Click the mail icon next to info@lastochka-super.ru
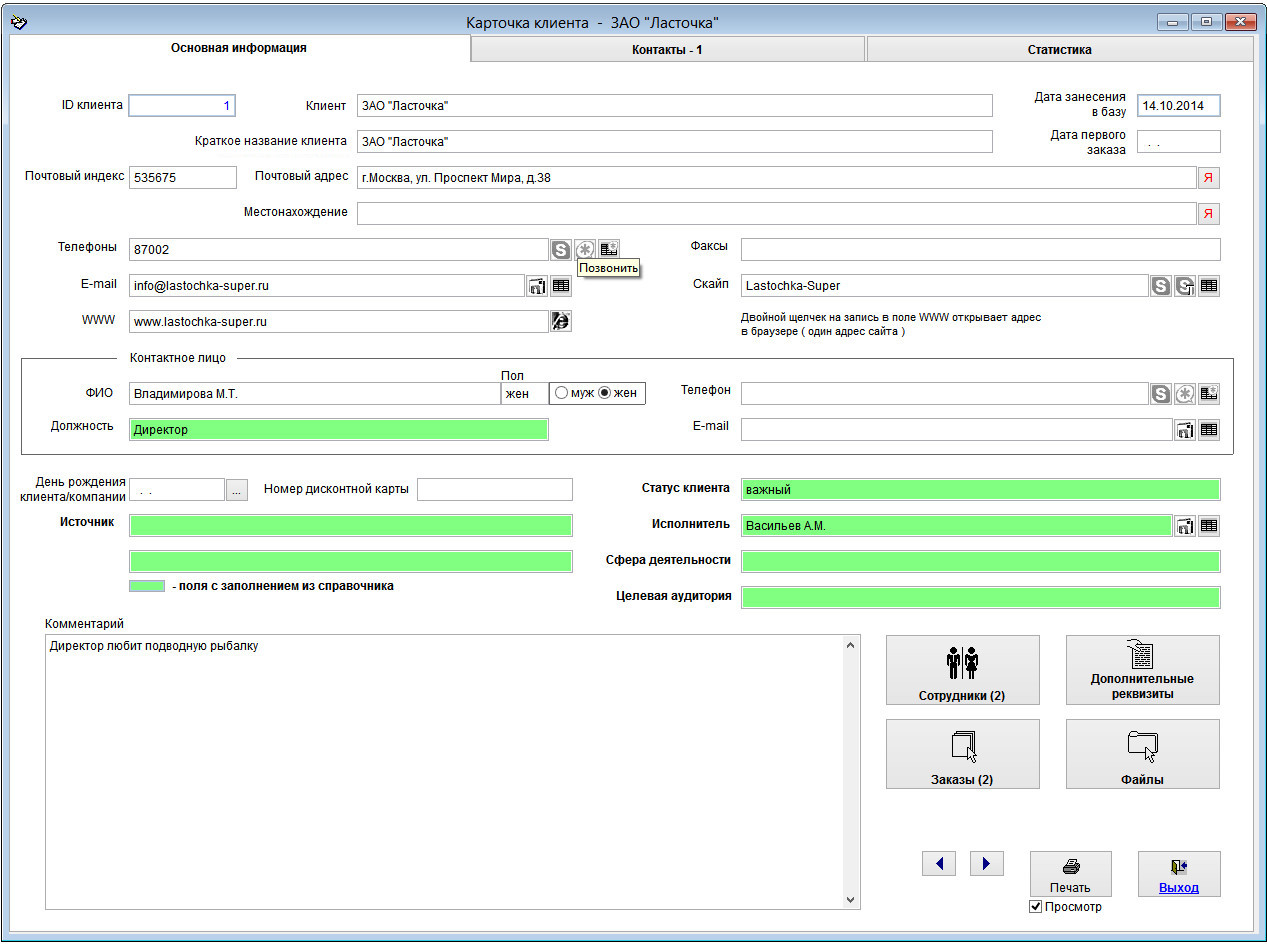 click(x=537, y=286)
